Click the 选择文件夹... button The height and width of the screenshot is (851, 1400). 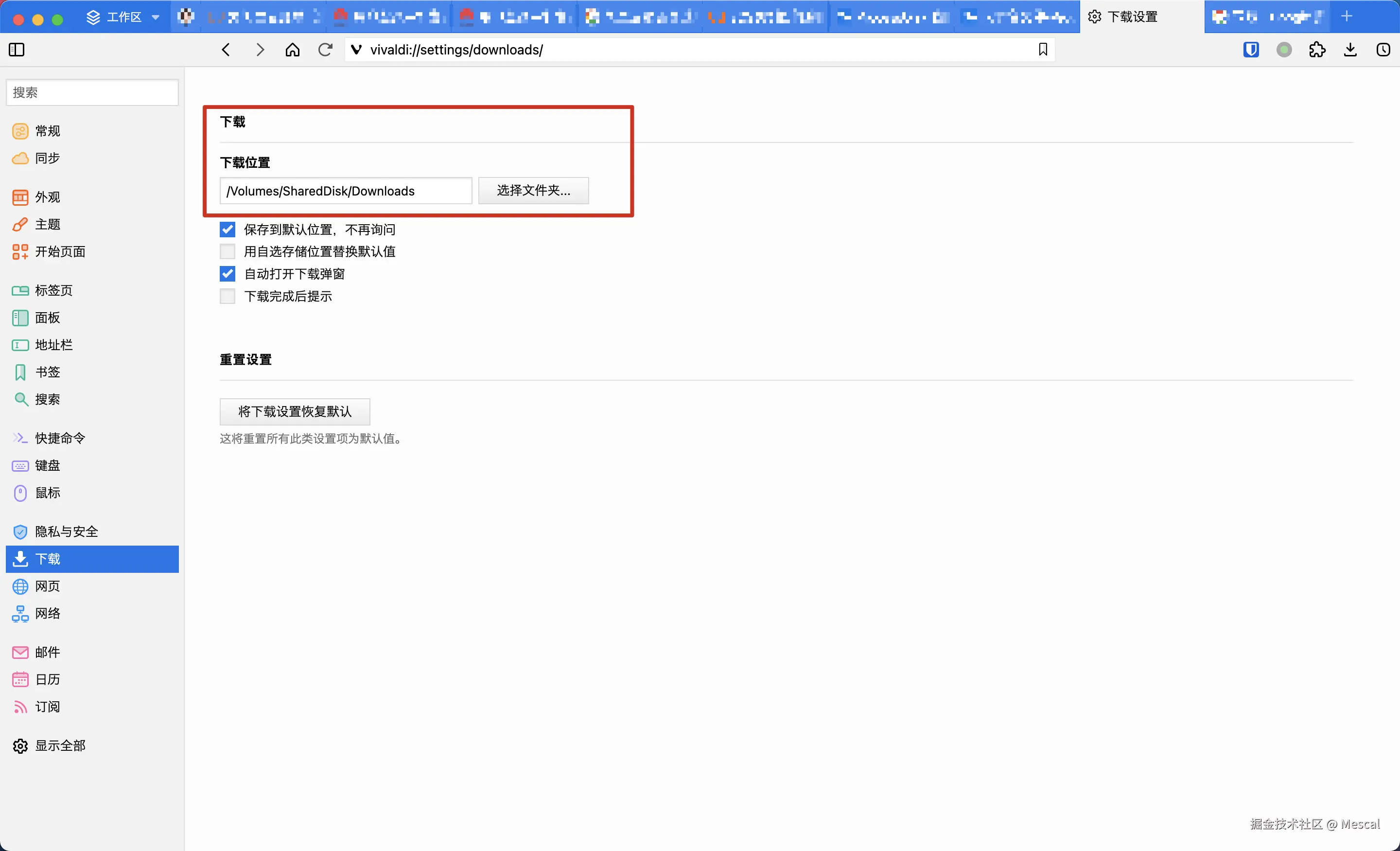533,191
